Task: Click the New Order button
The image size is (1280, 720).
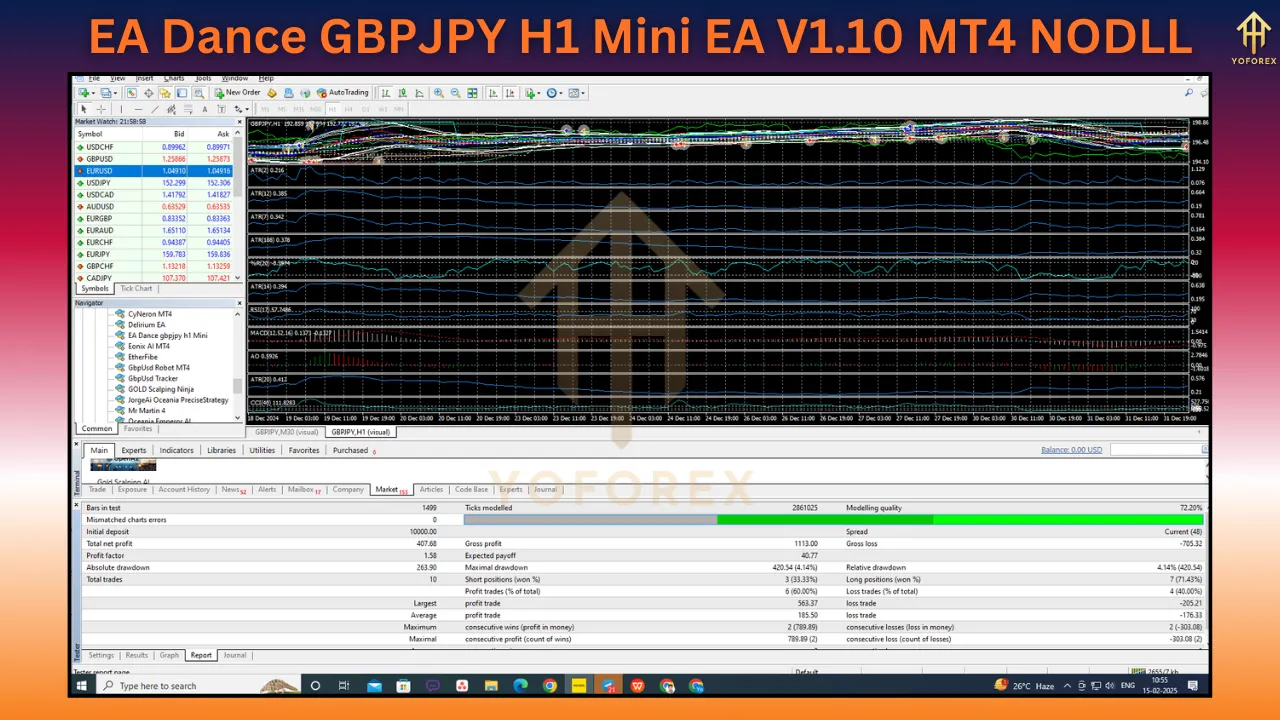Action: coord(237,92)
